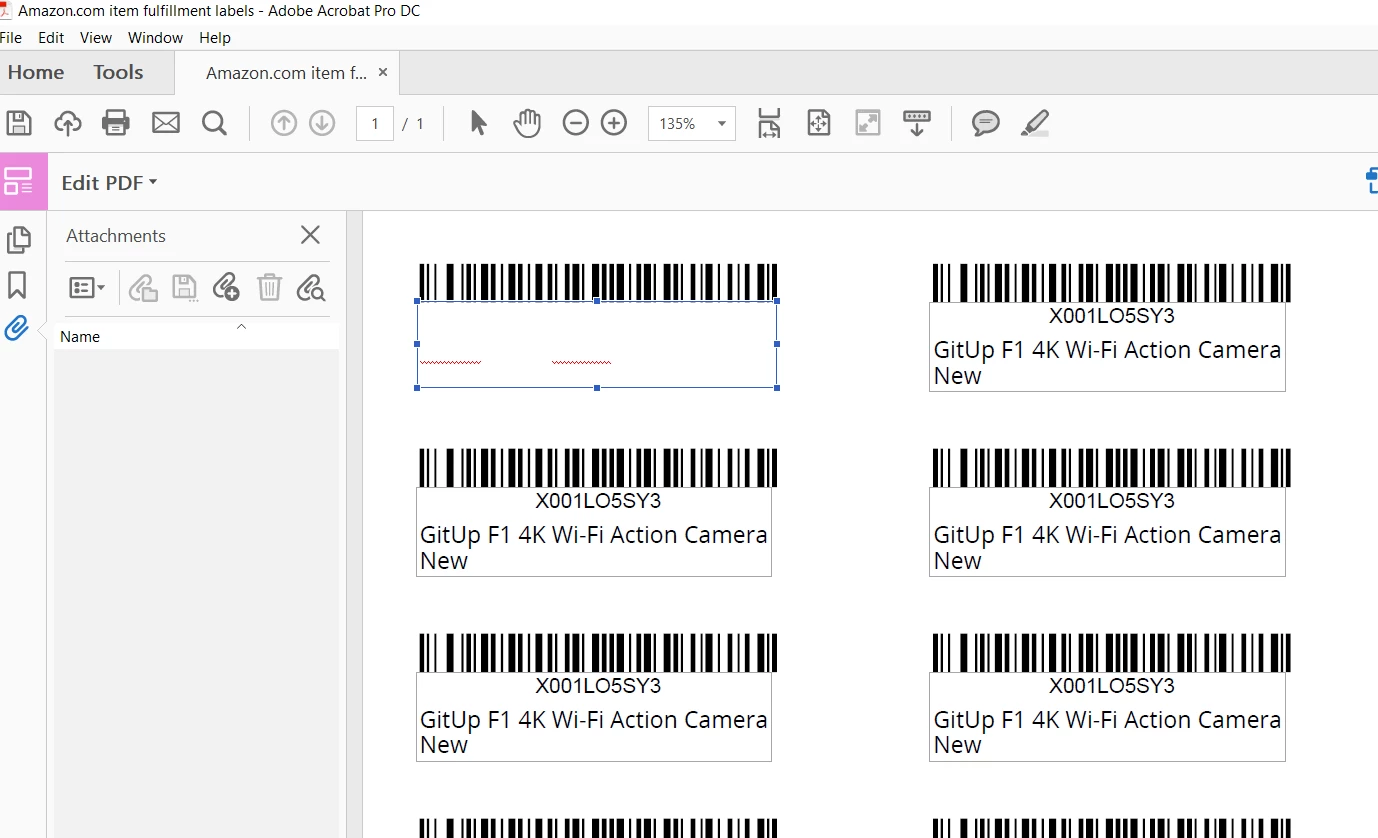Click the Name column sort arrow
The width and height of the screenshot is (1378, 838).
241,328
